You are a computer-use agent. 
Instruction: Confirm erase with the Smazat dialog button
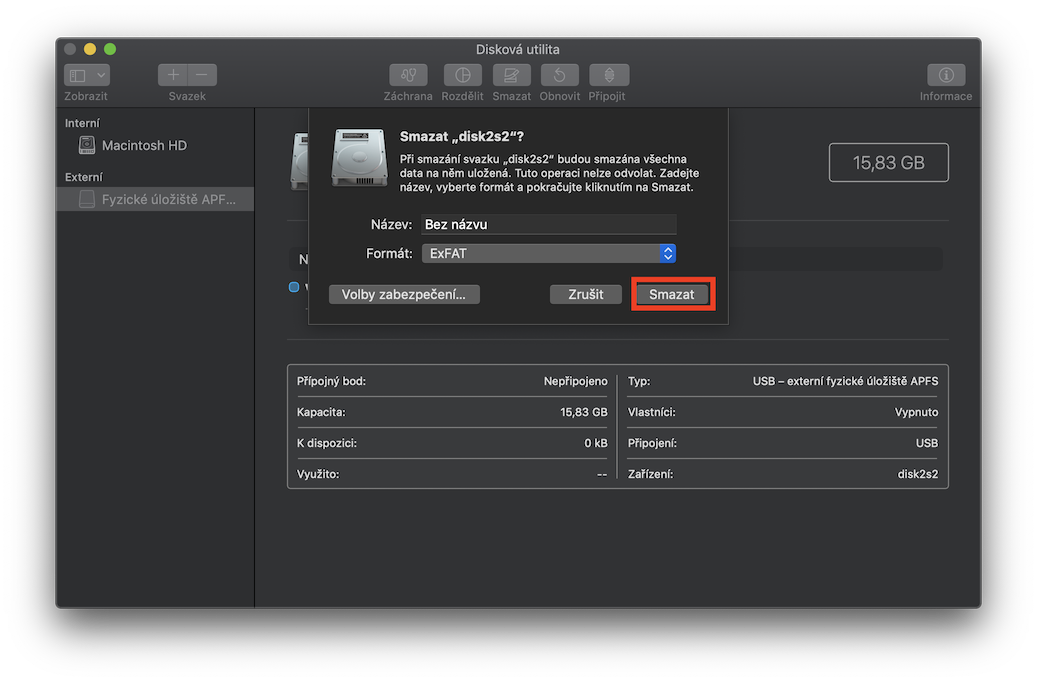[x=672, y=294]
